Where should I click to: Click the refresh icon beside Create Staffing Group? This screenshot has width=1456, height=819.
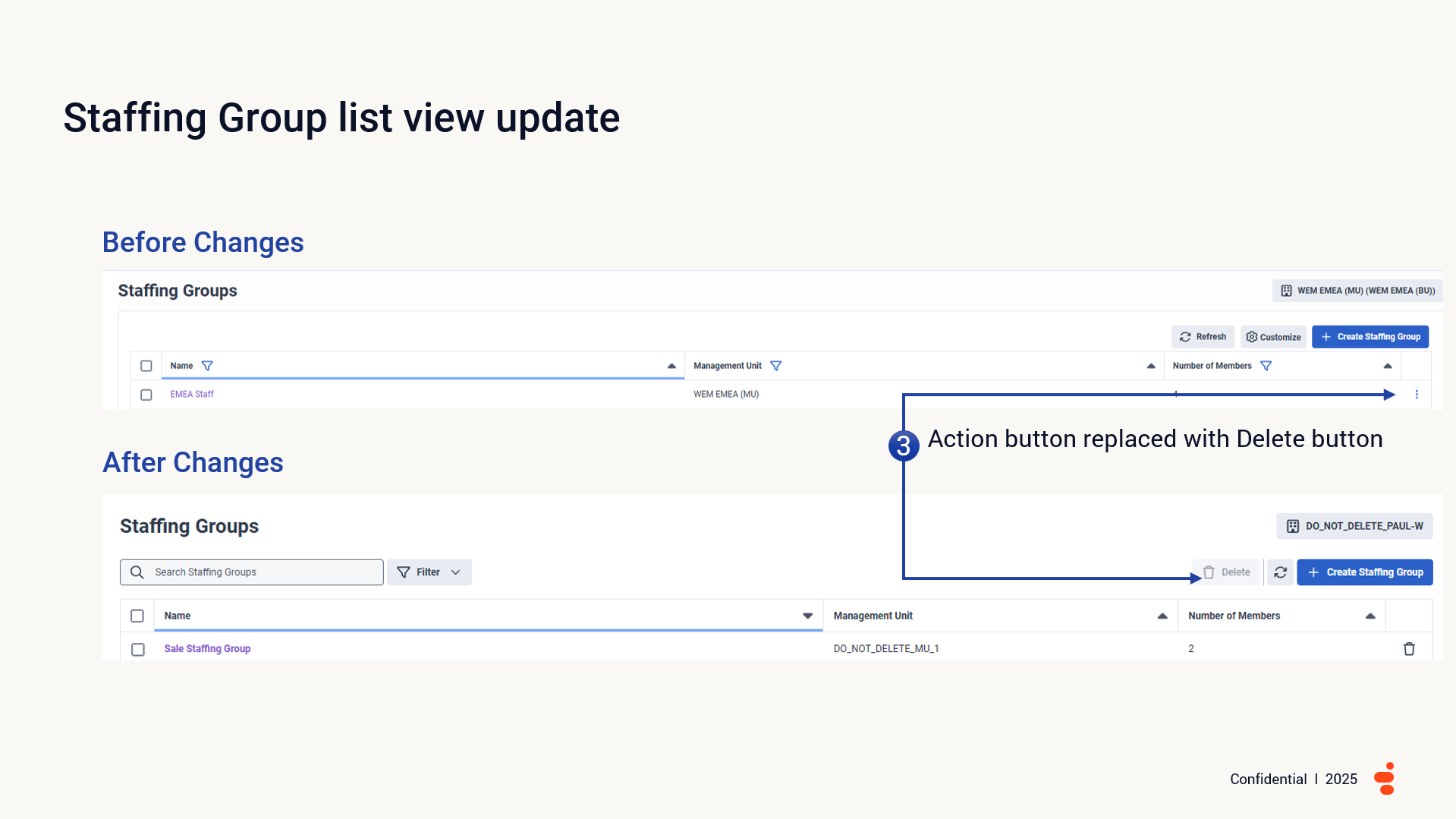coord(1281,572)
